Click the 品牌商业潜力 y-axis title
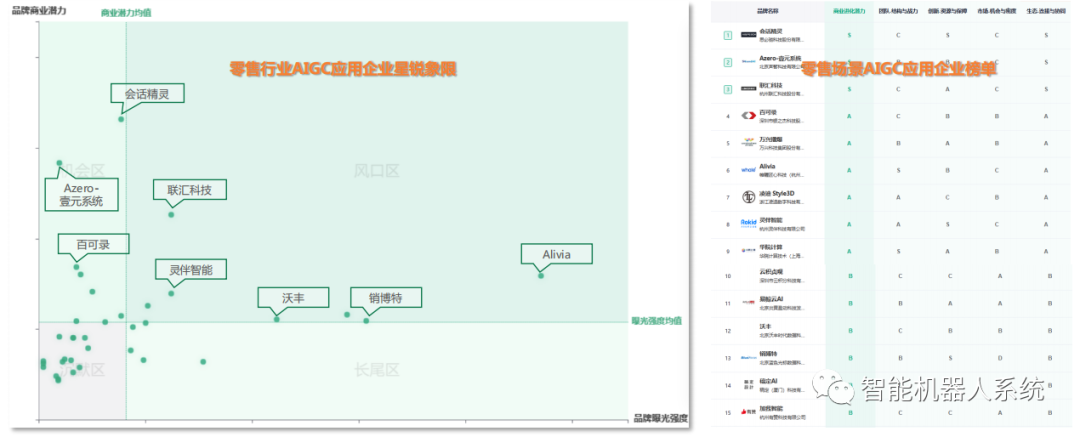The image size is (1080, 437). [x=38, y=10]
